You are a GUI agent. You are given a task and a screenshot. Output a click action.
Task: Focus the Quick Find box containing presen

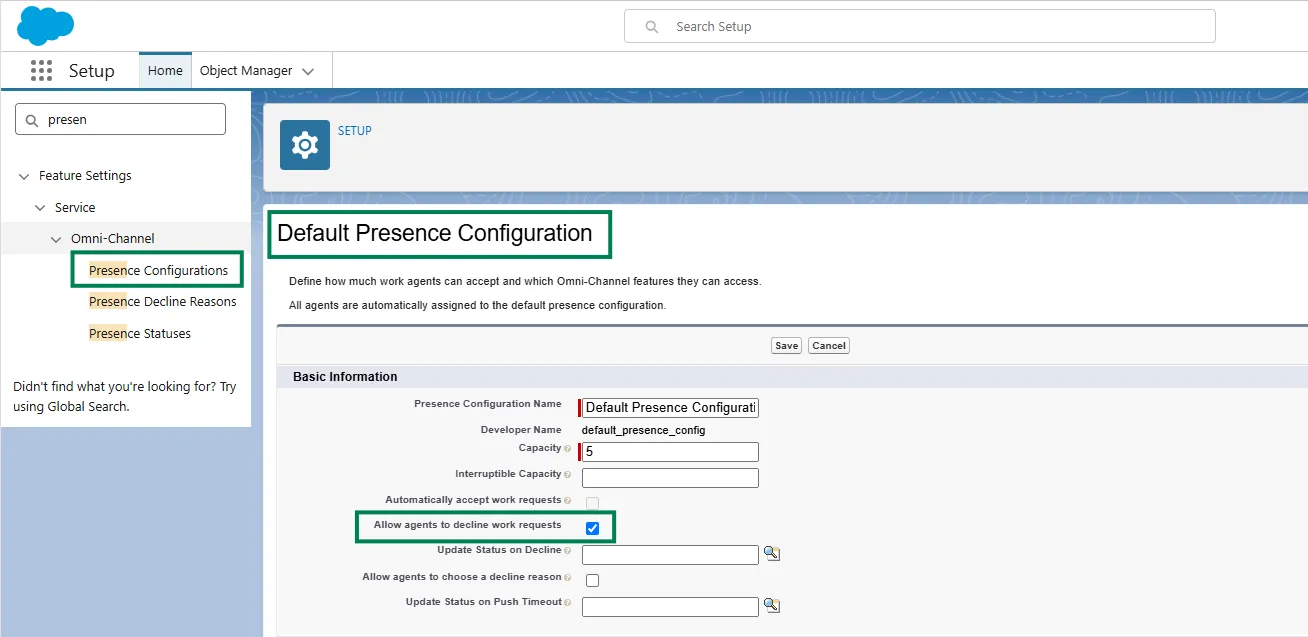click(120, 119)
